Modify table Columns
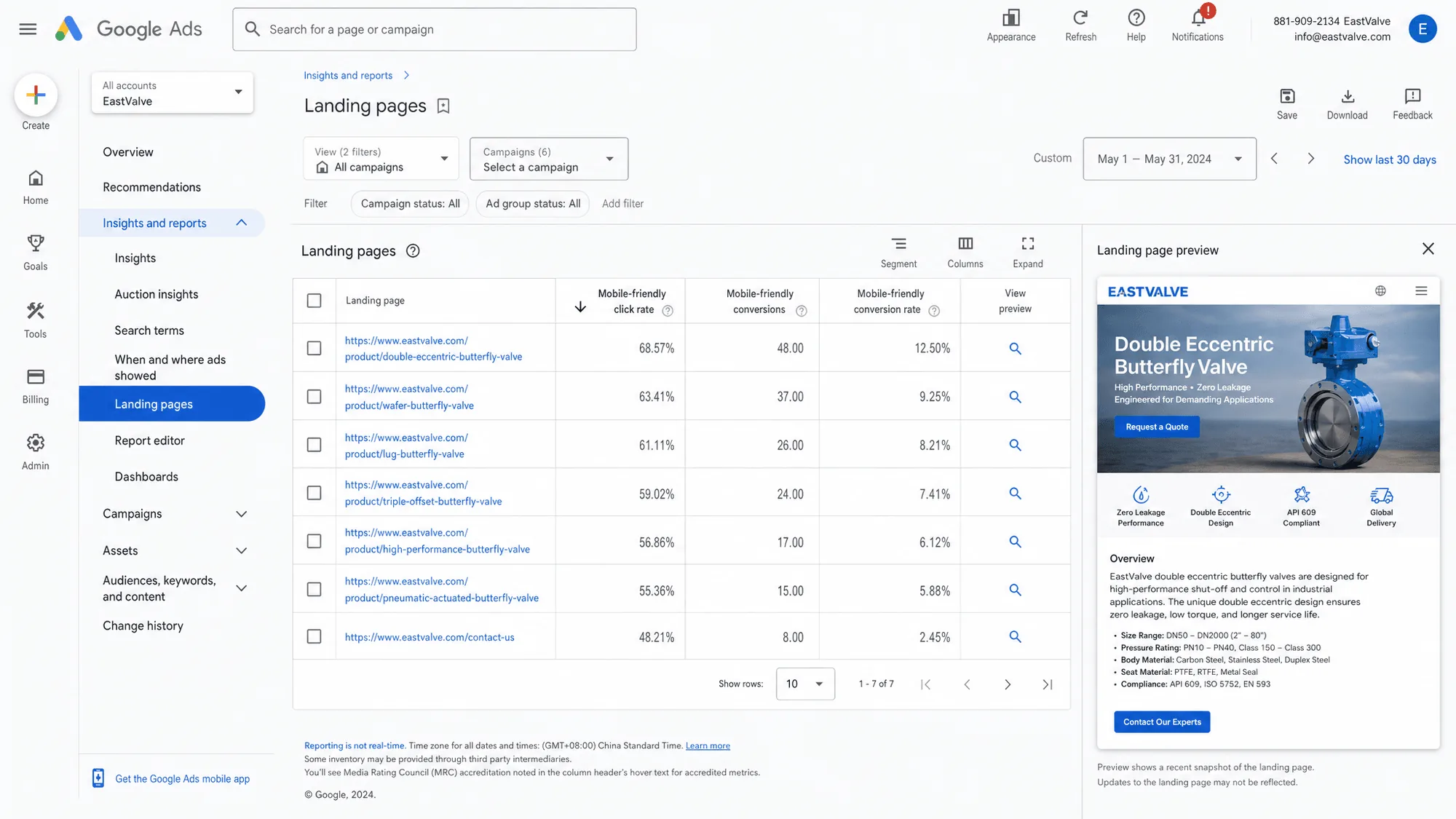 965,252
